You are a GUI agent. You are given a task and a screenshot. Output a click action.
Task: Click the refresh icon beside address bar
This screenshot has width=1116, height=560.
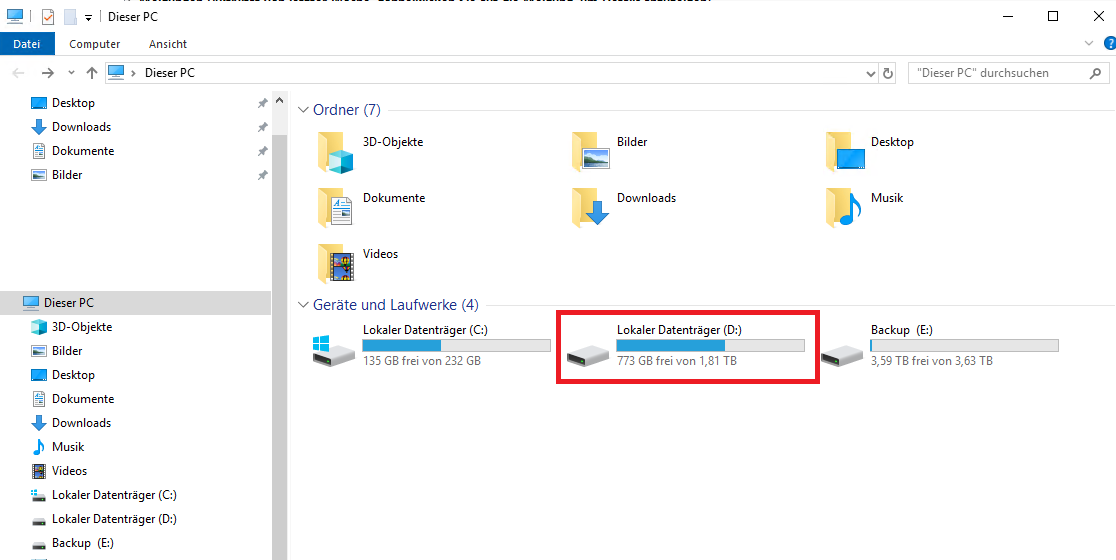coord(888,73)
